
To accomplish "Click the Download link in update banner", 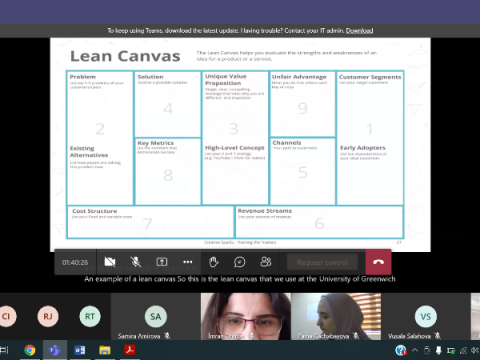I will [359, 31].
